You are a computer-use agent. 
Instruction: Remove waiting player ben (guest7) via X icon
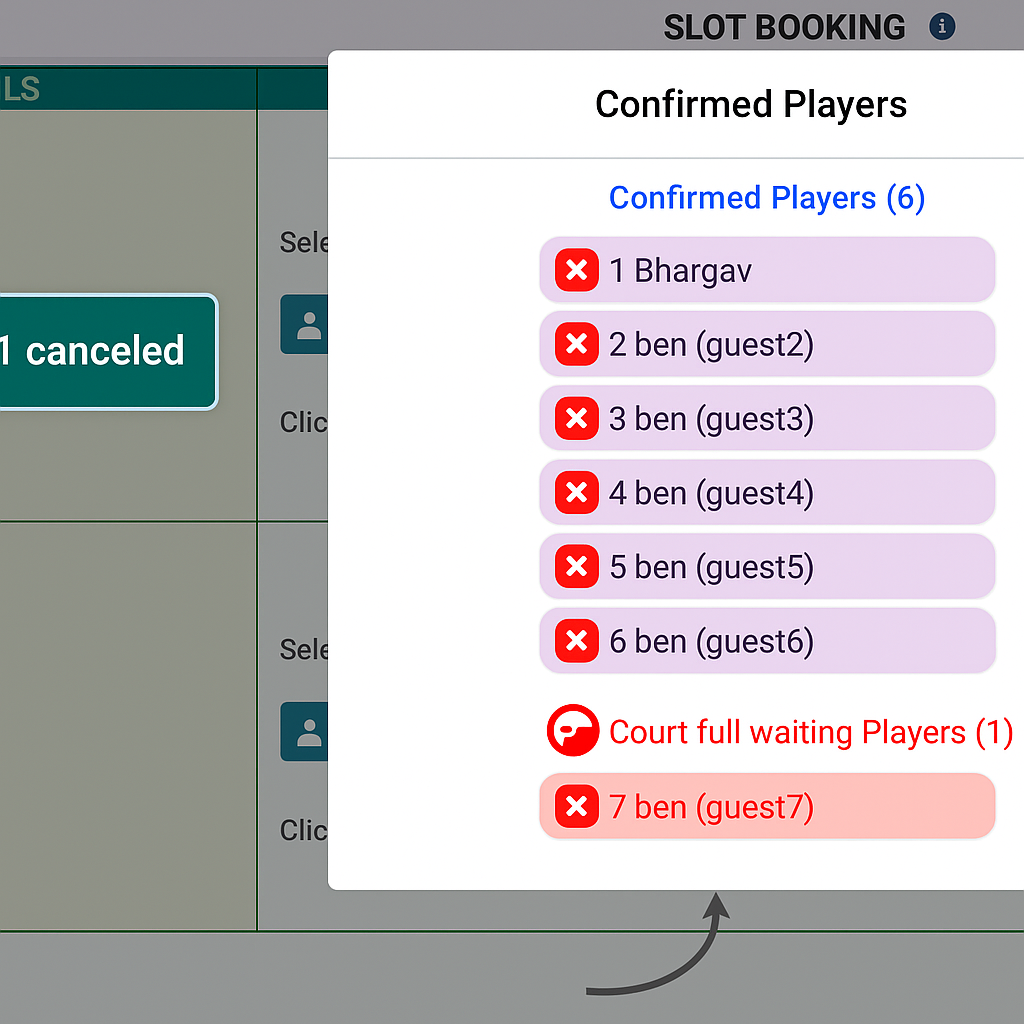click(576, 806)
